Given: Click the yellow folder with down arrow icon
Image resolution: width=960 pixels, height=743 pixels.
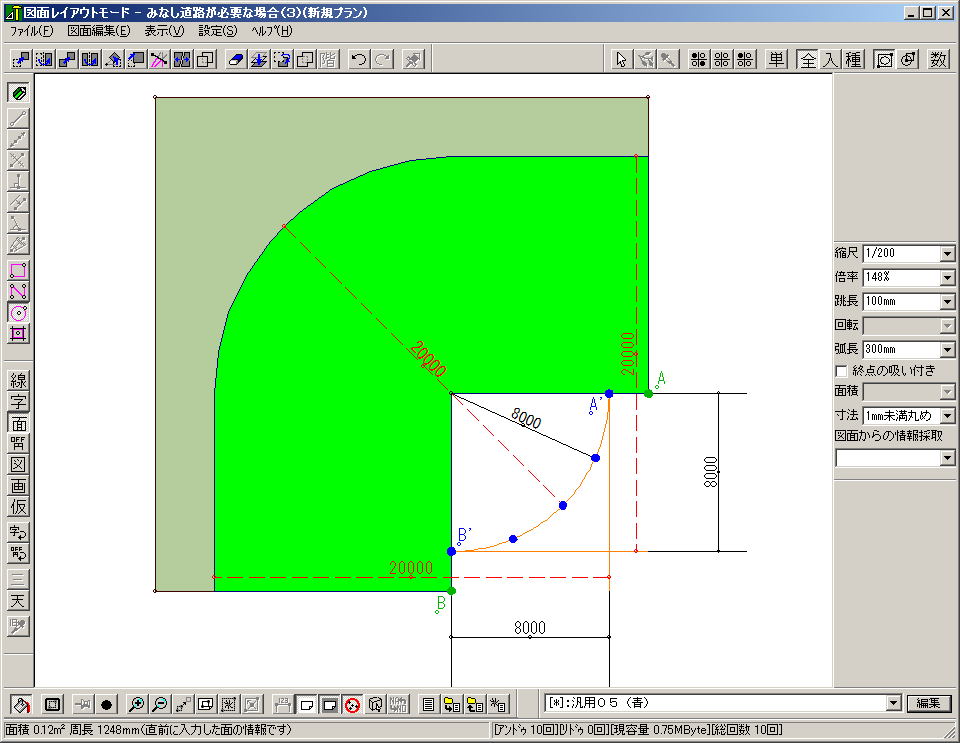Looking at the screenshot, I should click(452, 705).
